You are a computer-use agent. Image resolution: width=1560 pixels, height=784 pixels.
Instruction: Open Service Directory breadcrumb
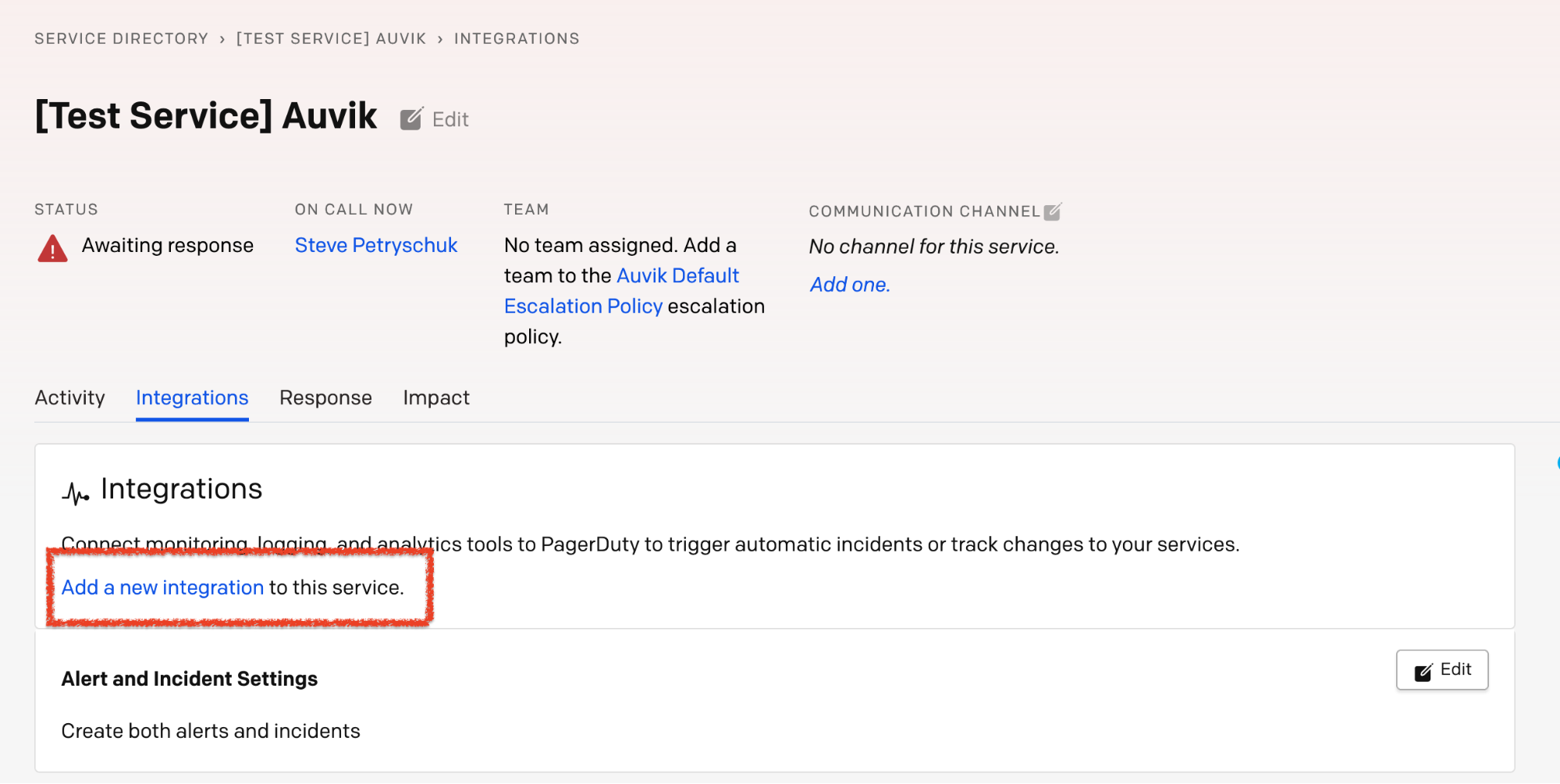[x=121, y=38]
